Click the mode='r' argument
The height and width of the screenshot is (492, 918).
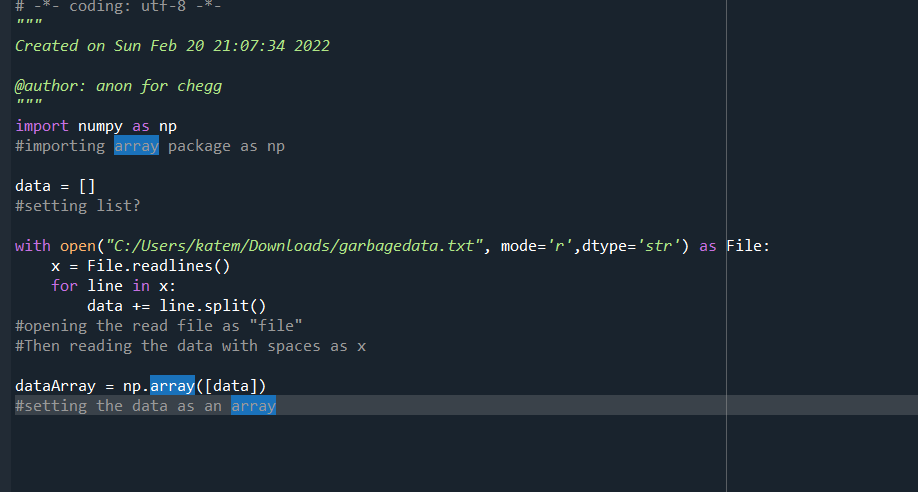pyautogui.click(x=536, y=246)
